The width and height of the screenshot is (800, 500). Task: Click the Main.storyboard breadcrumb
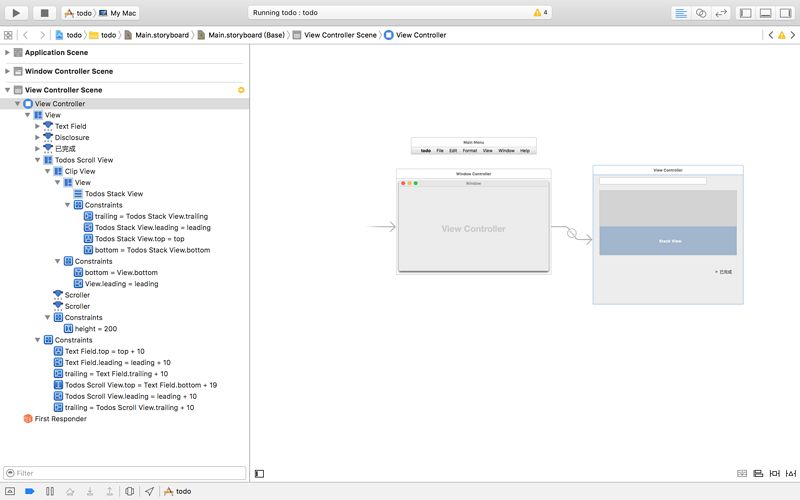pos(157,35)
